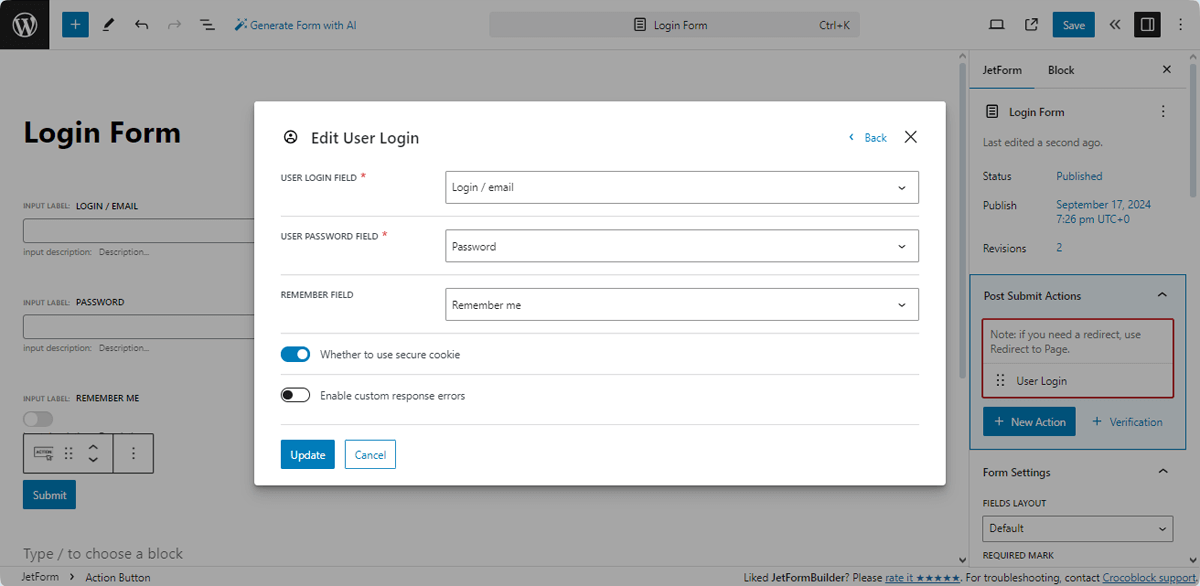Click the User Login action drag handle
Screen dimensions: 1200x586
tap(1000, 380)
